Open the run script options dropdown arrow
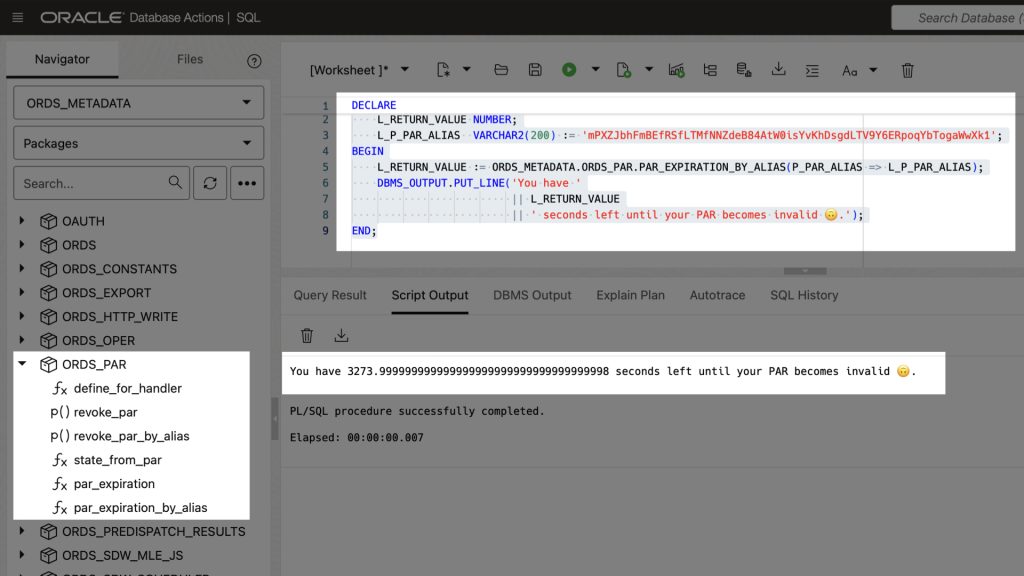 (x=648, y=69)
